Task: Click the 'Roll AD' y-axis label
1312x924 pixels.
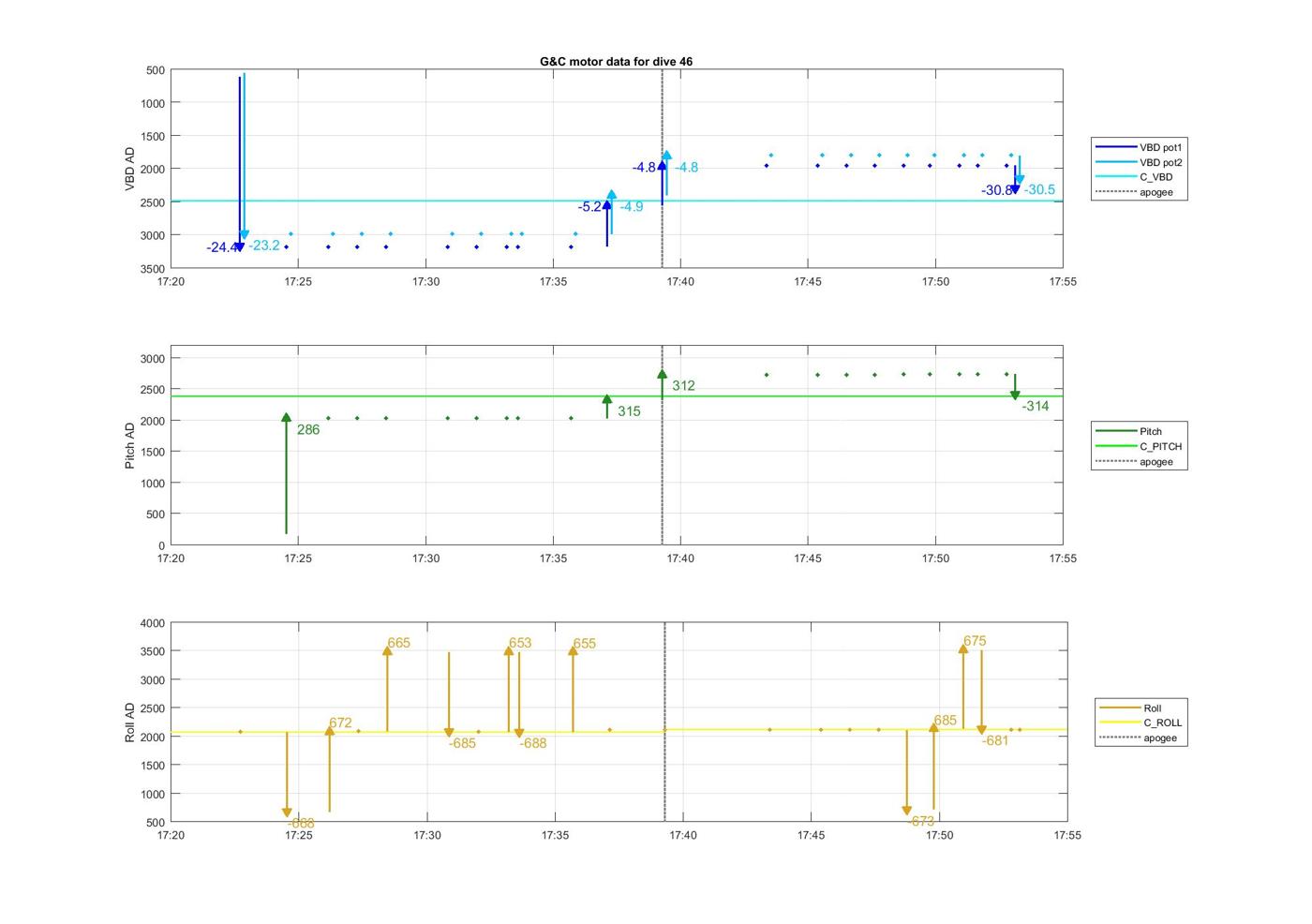Action: click(x=130, y=723)
